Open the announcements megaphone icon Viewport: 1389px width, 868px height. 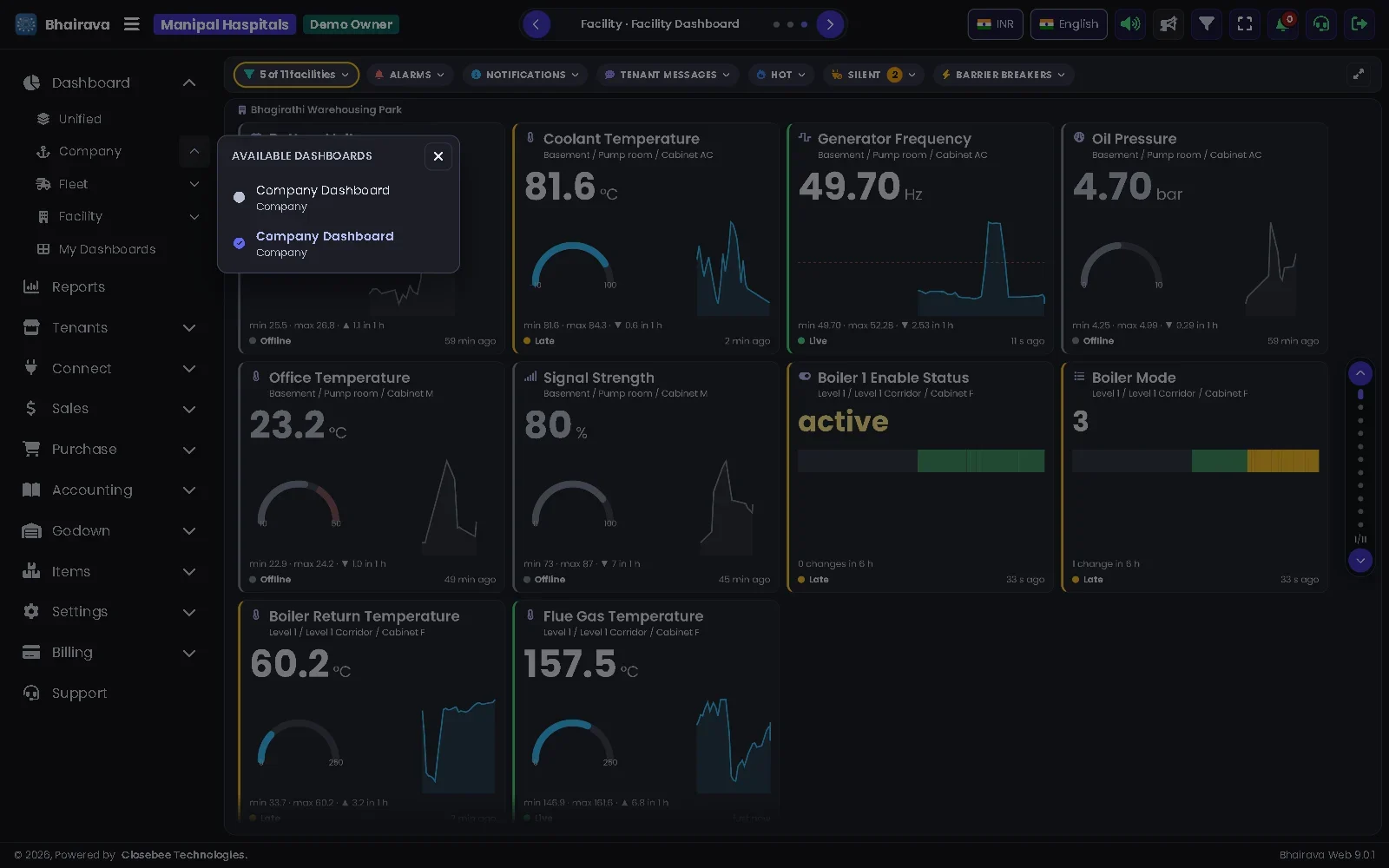1168,24
